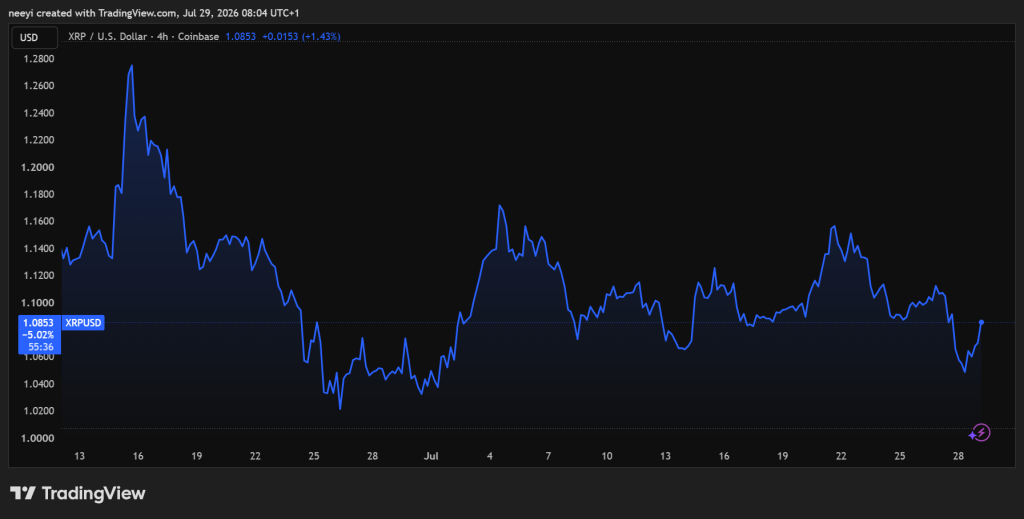
Task: Click the 1.0000 price axis label
Action: click(39, 438)
